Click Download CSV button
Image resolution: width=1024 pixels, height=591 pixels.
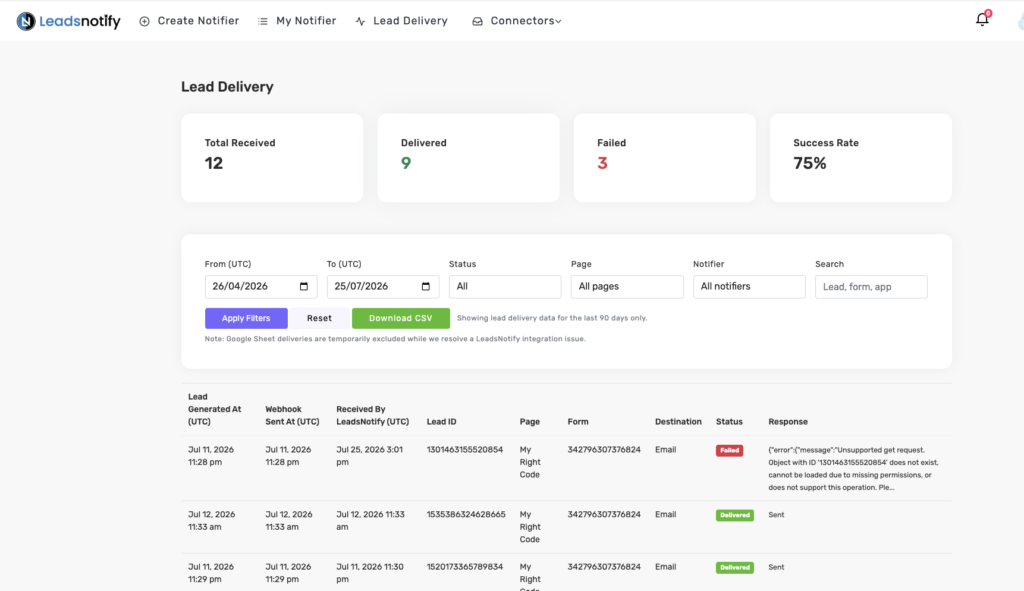(400, 318)
